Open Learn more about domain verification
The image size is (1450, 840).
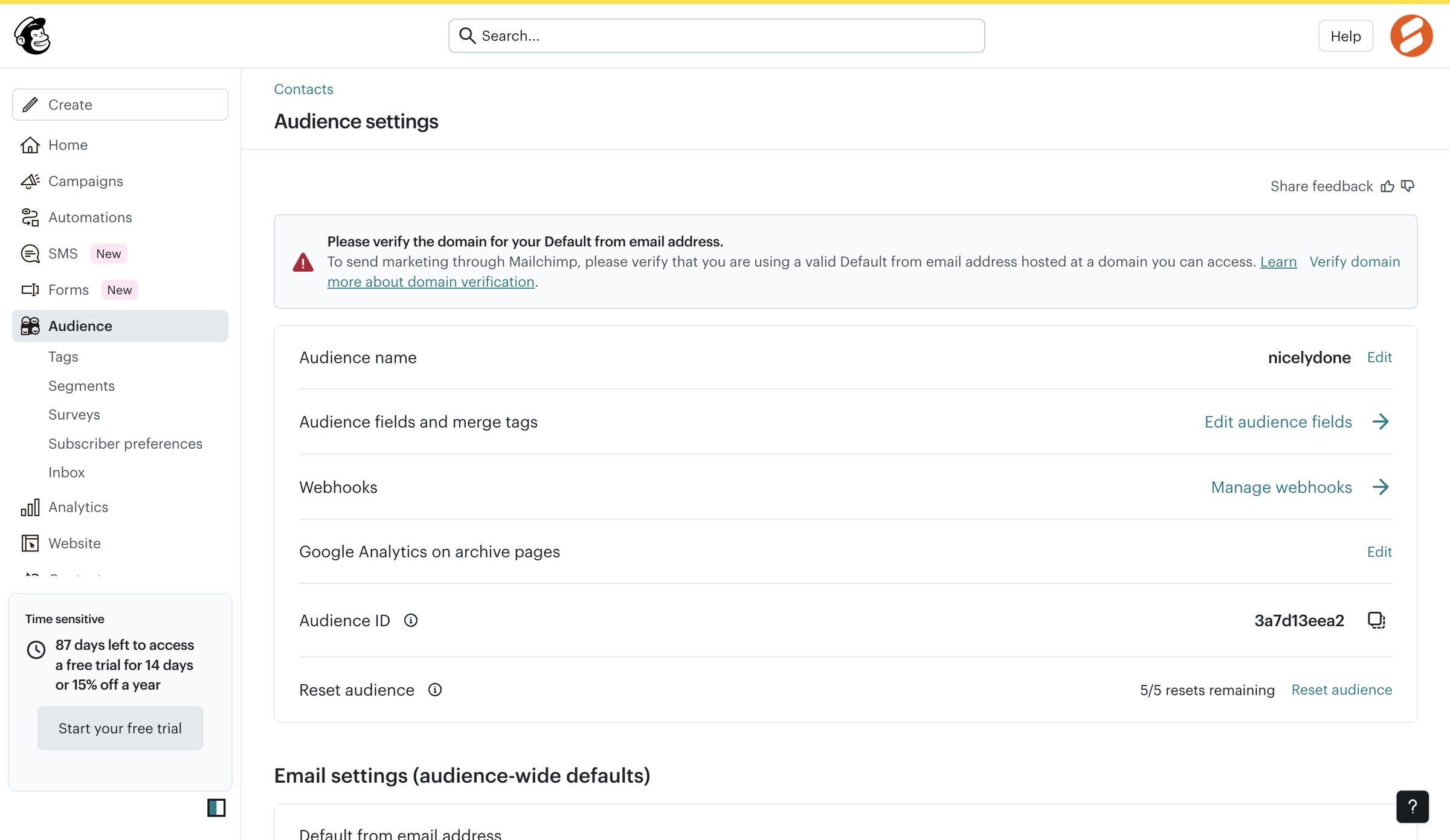[x=431, y=282]
